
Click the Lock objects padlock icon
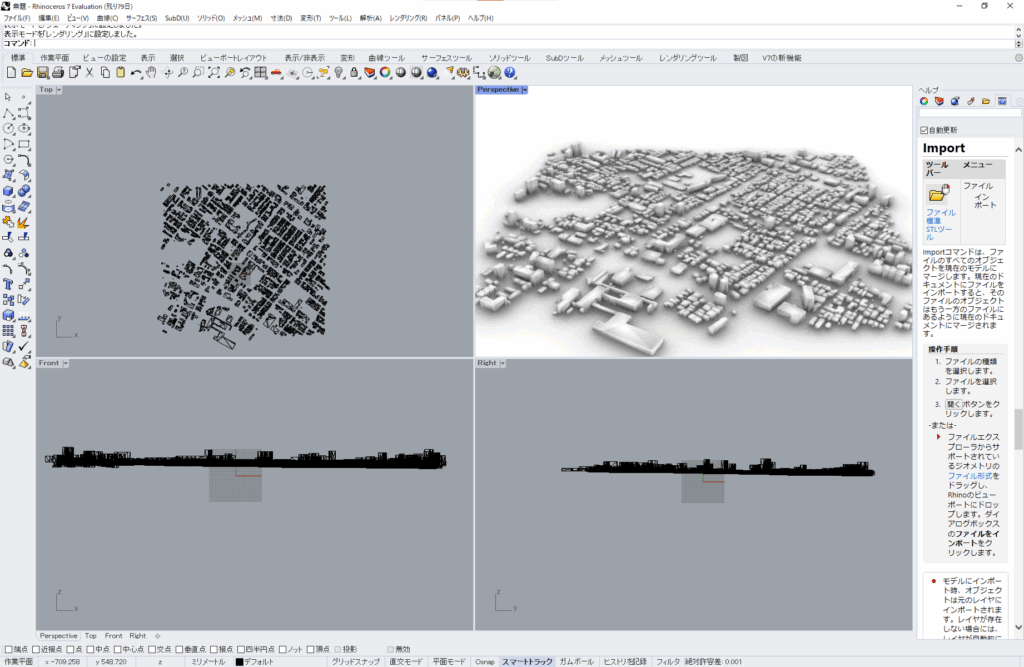[x=355, y=73]
